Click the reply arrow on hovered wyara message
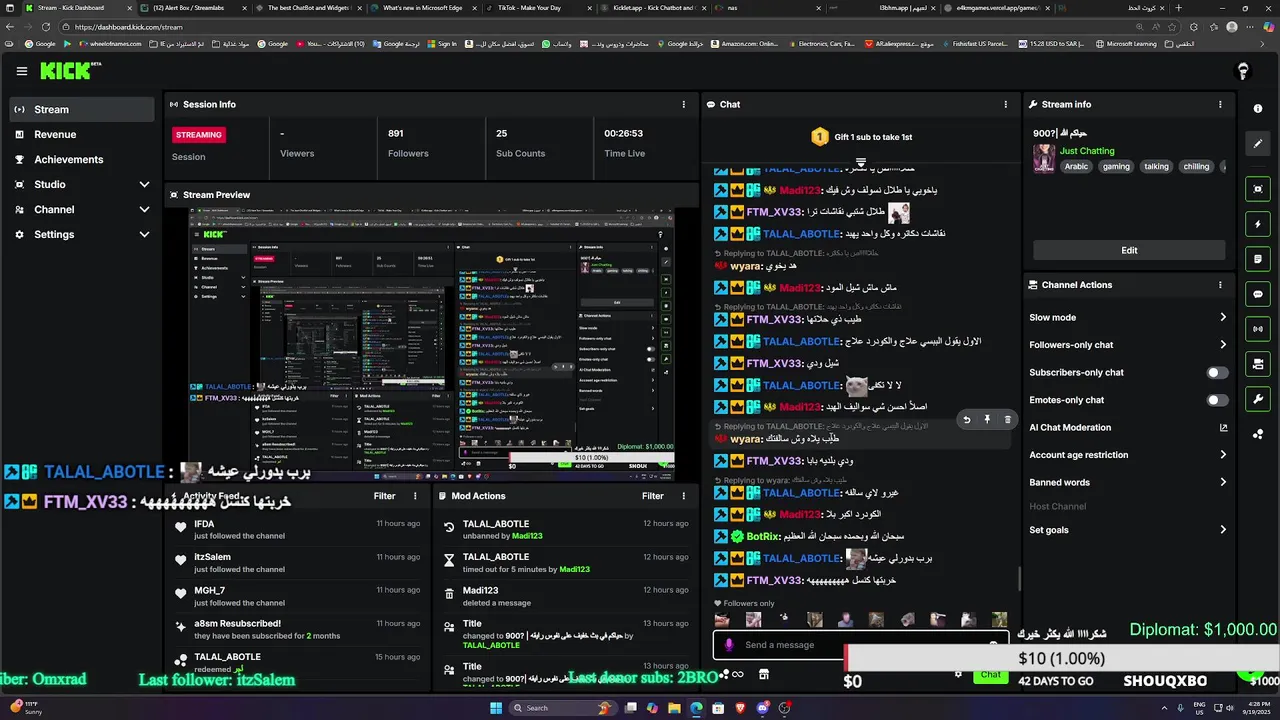Screen dimensions: 1280x720 click(x=966, y=420)
